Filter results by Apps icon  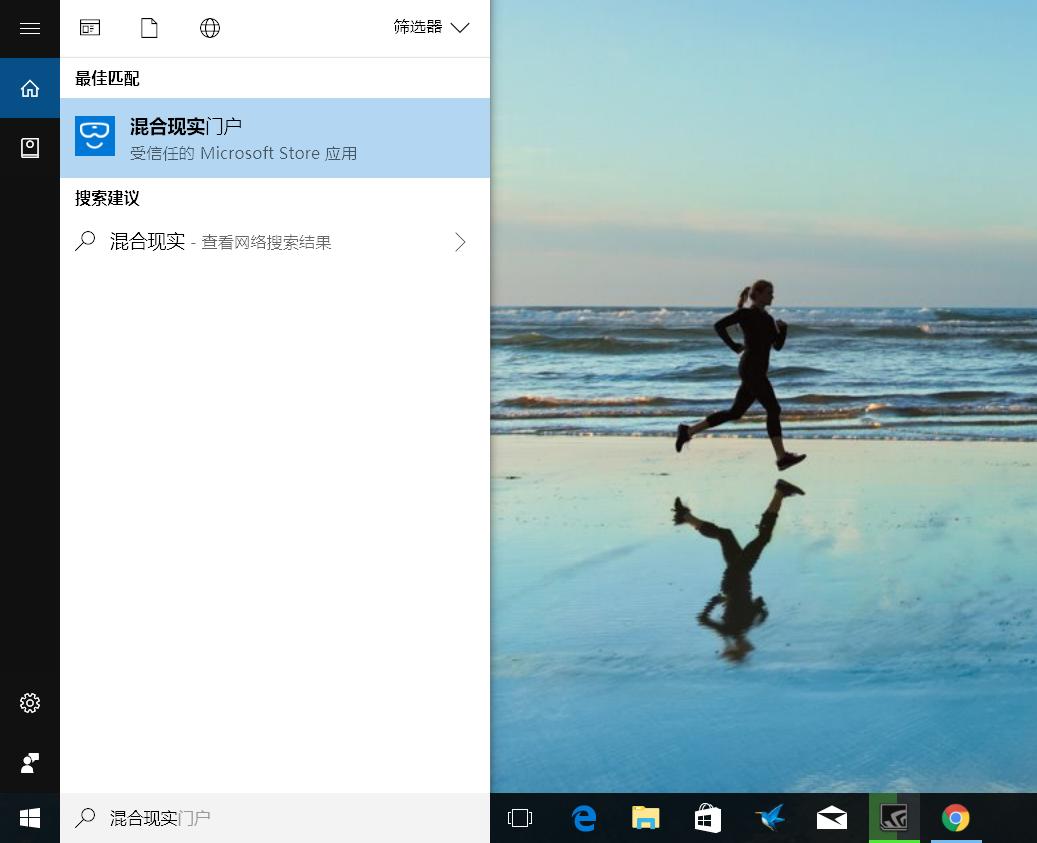click(x=90, y=28)
